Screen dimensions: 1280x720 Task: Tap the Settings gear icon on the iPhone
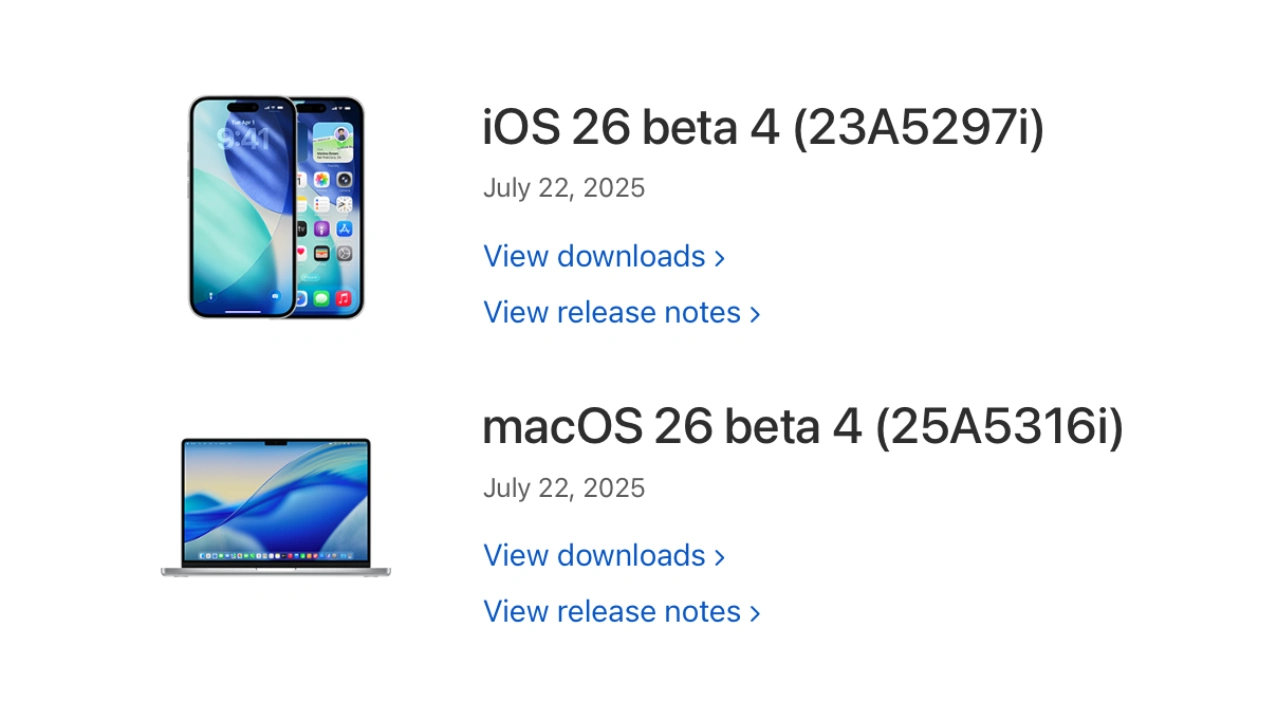343,253
